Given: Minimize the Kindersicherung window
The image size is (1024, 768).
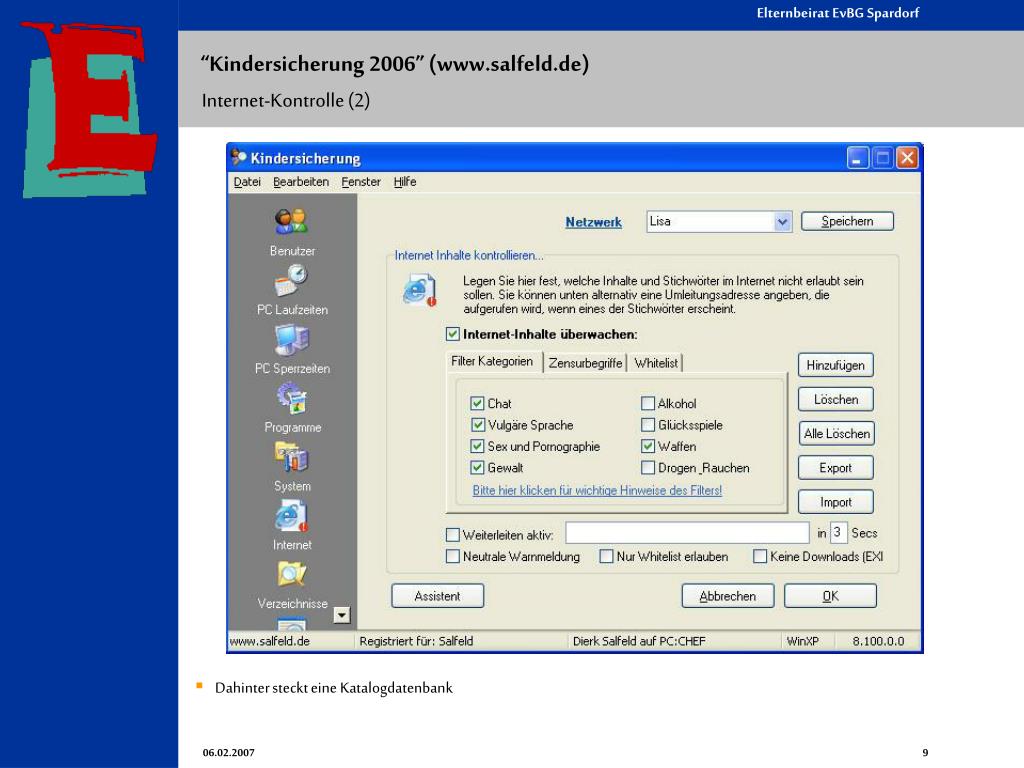Looking at the screenshot, I should click(857, 157).
